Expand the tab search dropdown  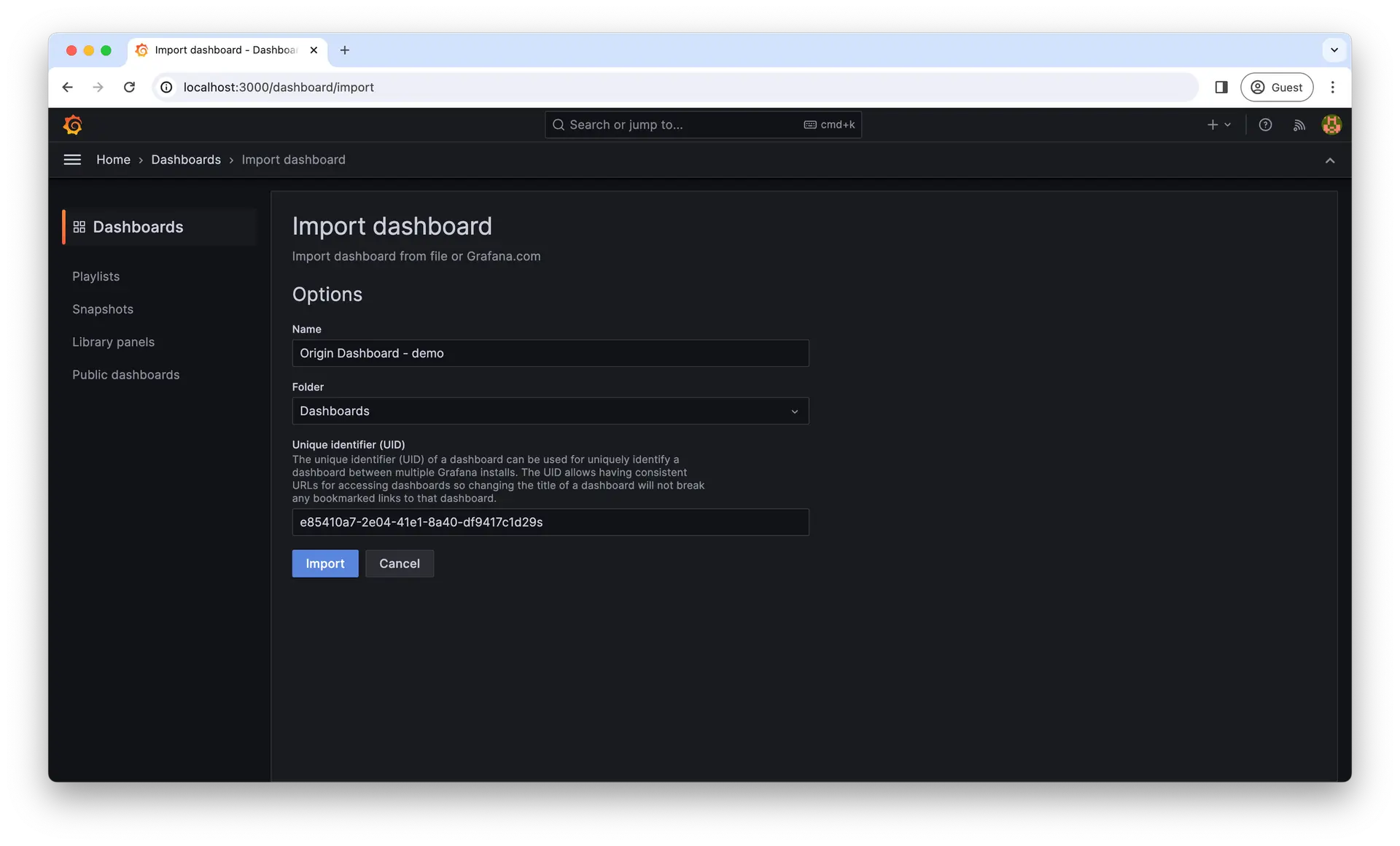[1334, 50]
